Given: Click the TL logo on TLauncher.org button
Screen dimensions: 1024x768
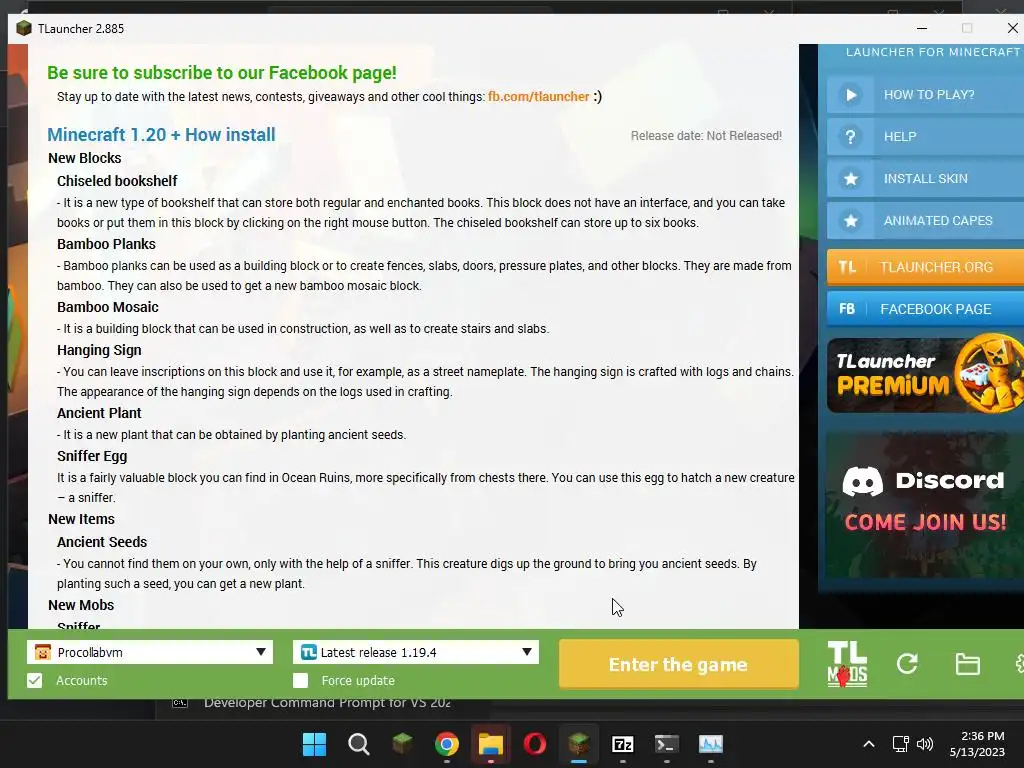Looking at the screenshot, I should click(847, 267).
